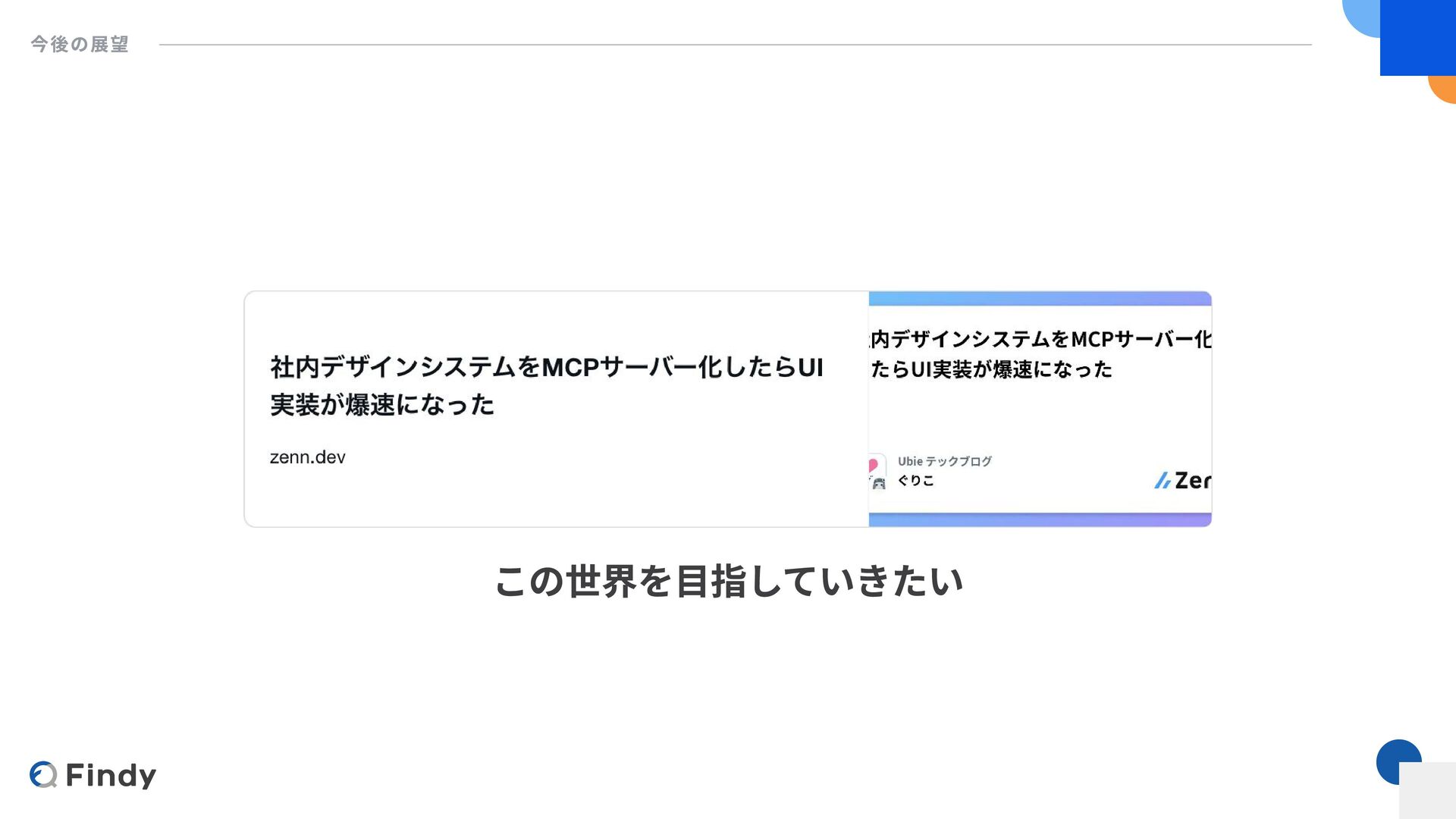The width and height of the screenshot is (1456, 819).
Task: Click the この世界を目指していきたい caption
Action: 729,582
